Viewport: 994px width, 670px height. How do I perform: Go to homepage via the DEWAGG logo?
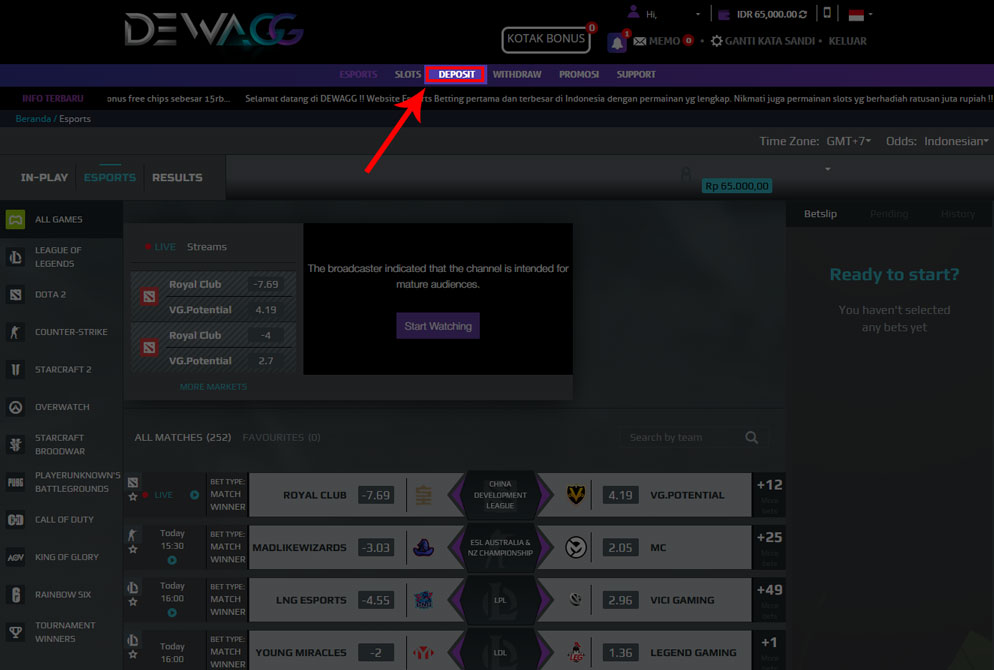click(214, 30)
